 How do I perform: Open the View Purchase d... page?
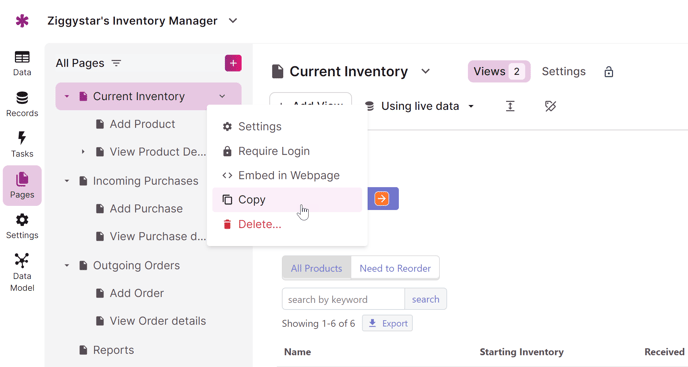[157, 236]
